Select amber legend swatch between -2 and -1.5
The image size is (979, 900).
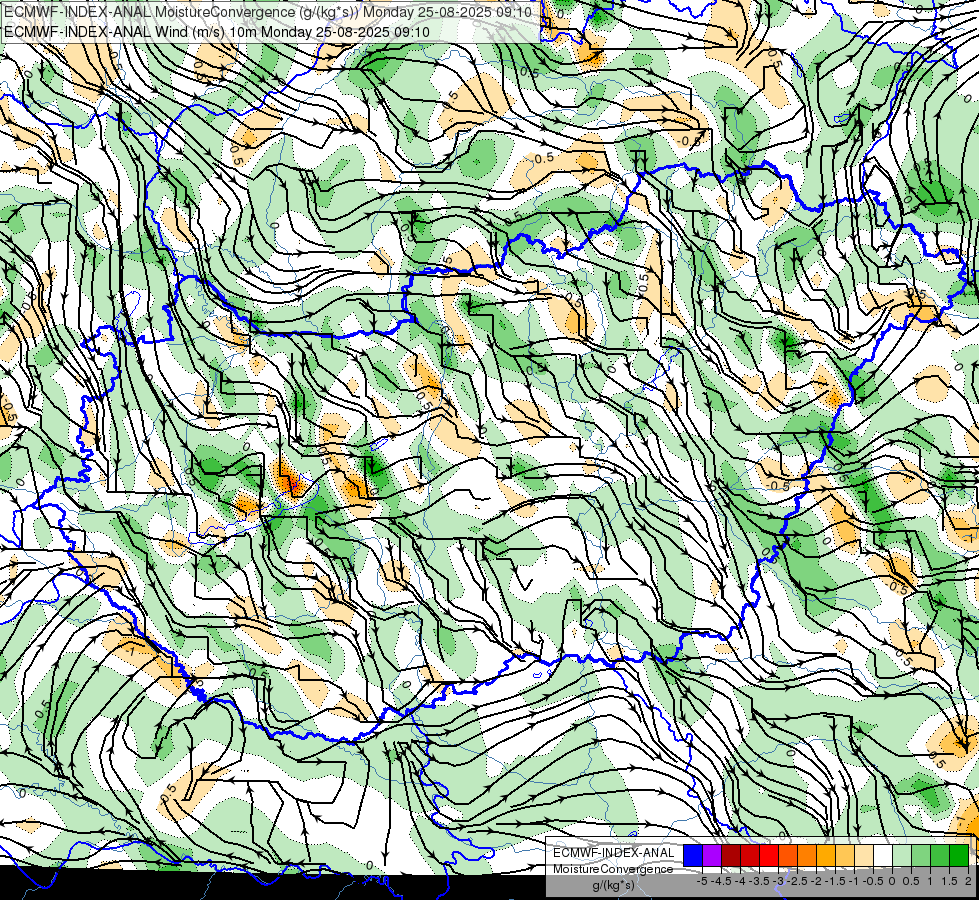click(826, 855)
